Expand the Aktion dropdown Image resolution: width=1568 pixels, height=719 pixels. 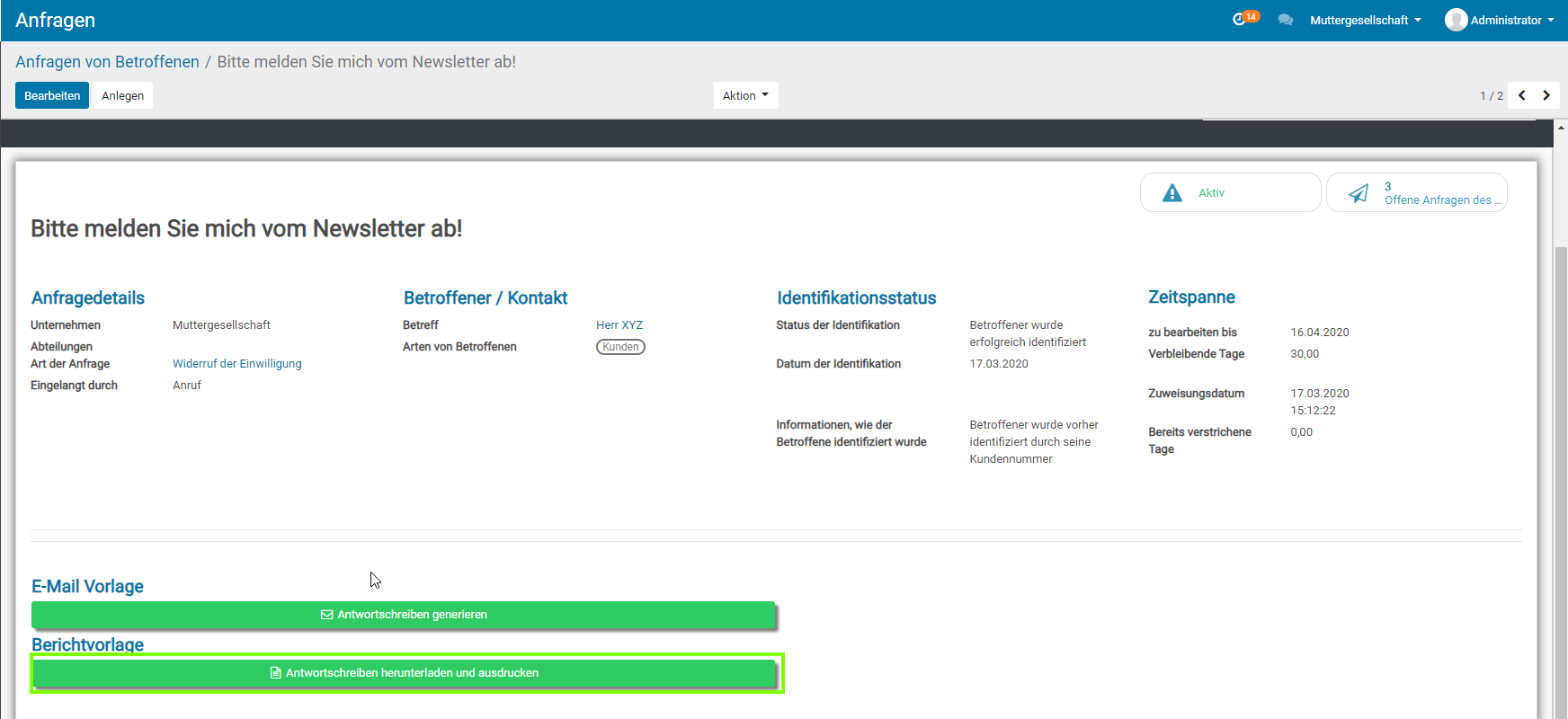[745, 95]
